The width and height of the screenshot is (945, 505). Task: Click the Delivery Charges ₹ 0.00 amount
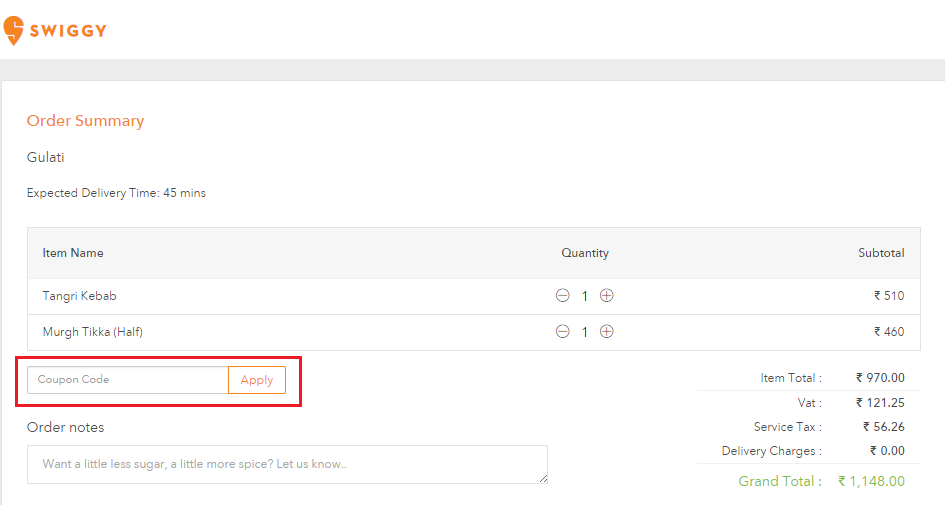[x=887, y=451]
